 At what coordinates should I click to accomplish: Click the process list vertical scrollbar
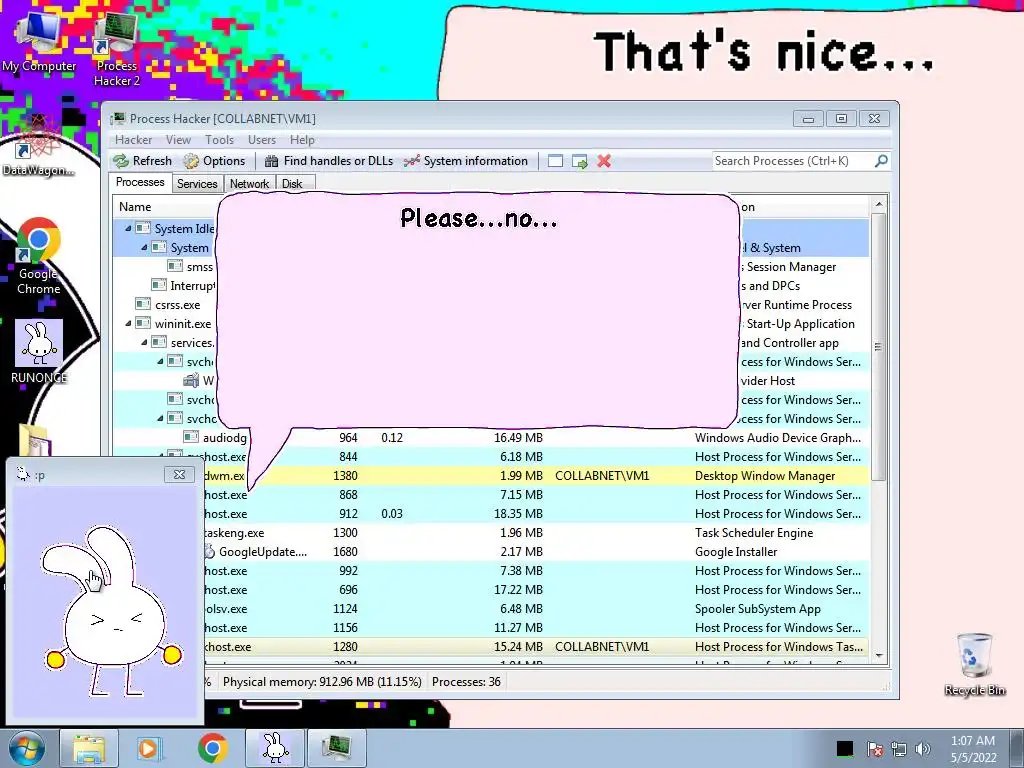pyautogui.click(x=879, y=346)
